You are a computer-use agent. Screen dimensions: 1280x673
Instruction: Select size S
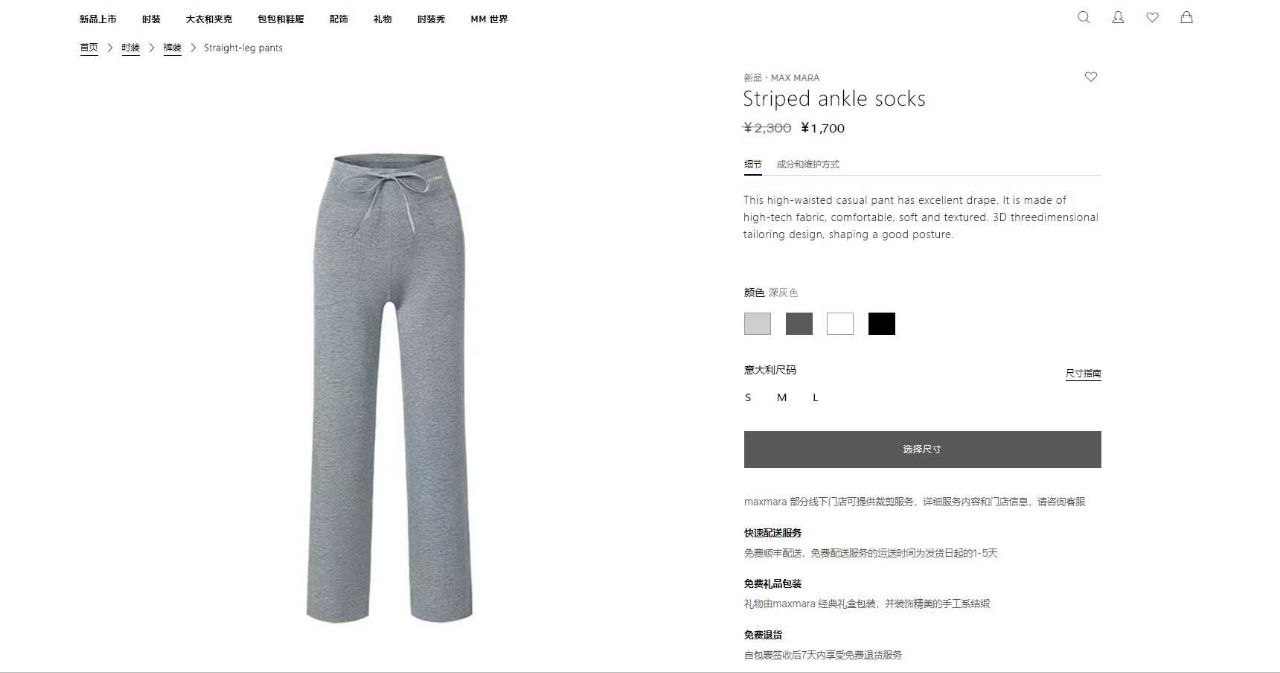point(748,398)
